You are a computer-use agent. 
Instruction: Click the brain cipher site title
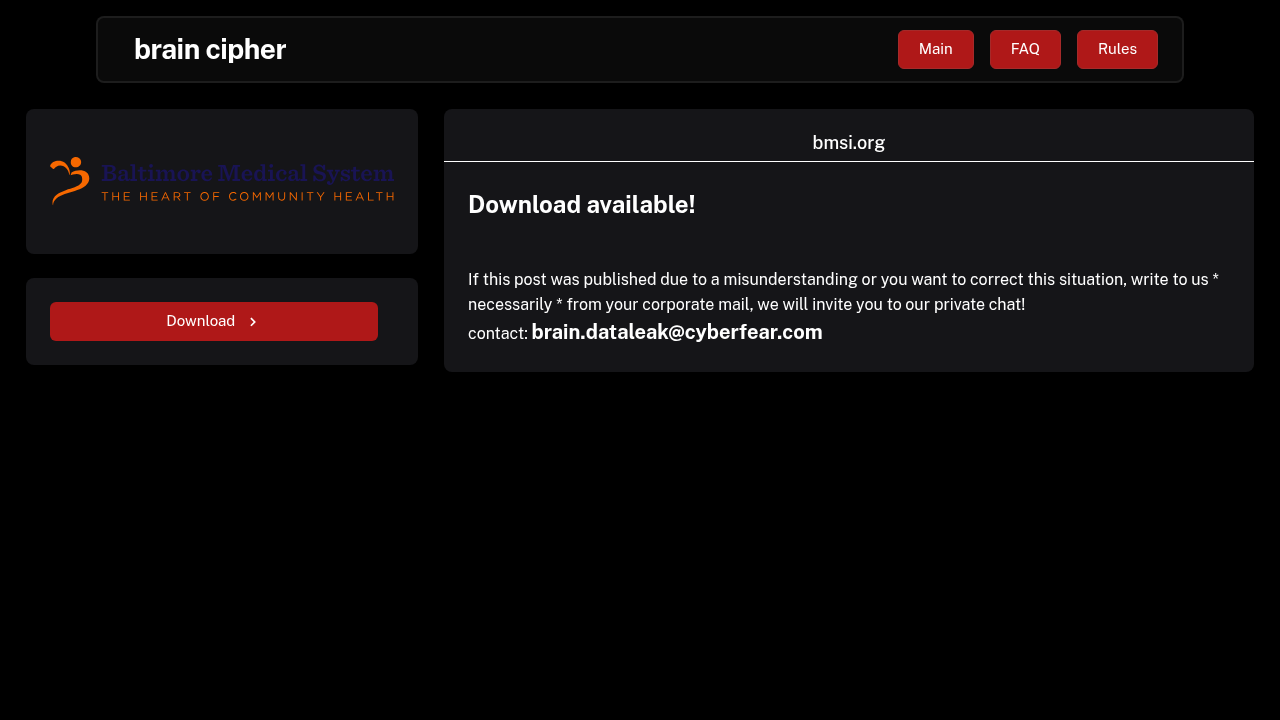coord(210,49)
